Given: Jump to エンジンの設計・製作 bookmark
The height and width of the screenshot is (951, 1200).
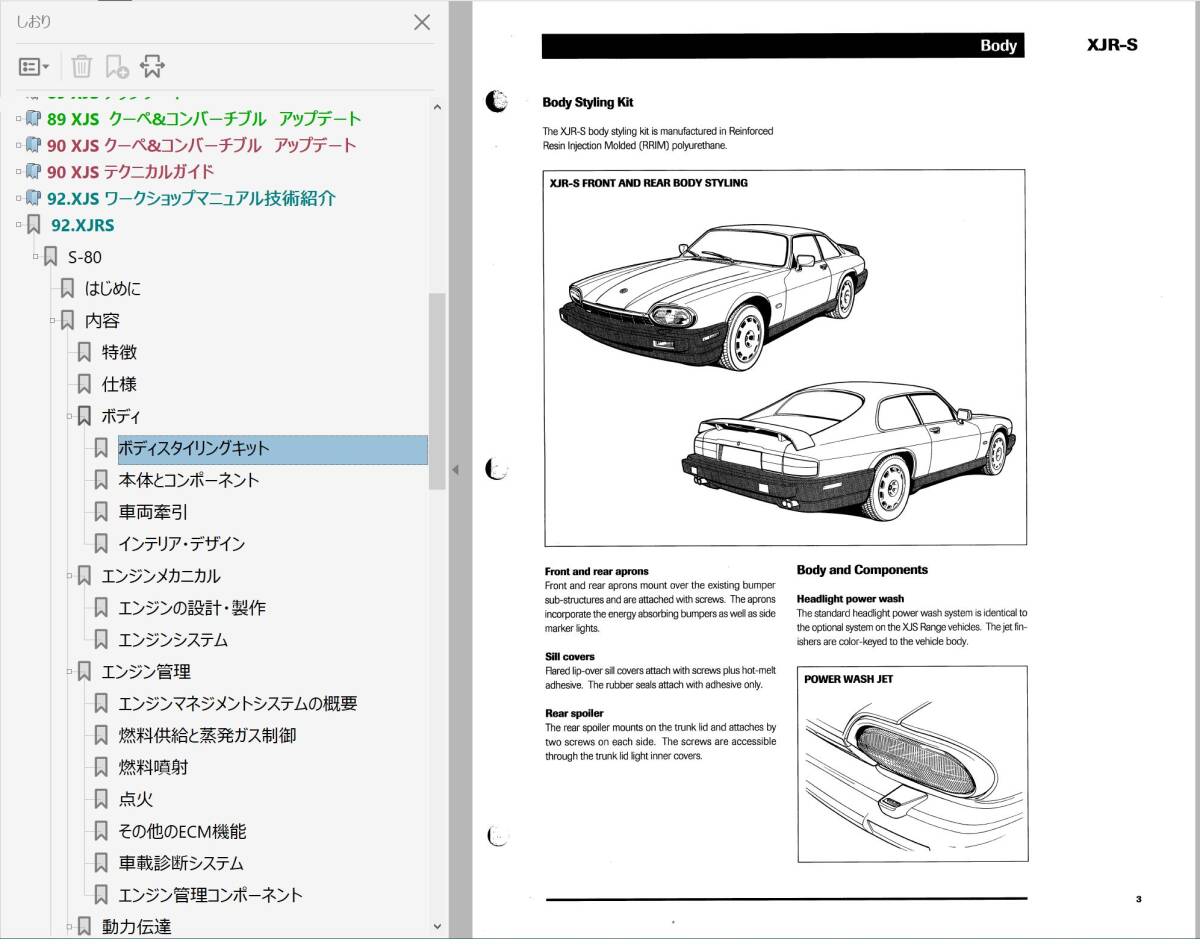Looking at the screenshot, I should (x=192, y=608).
